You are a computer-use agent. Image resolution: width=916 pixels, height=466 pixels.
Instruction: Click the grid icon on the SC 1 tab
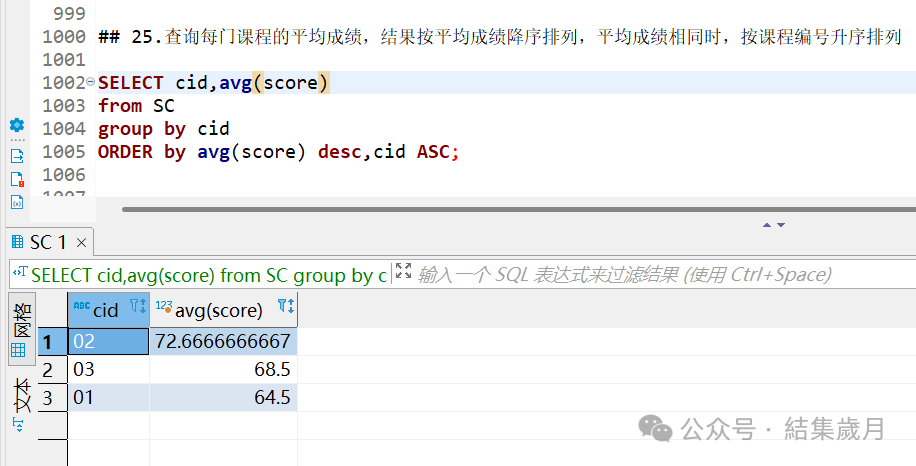tap(18, 242)
